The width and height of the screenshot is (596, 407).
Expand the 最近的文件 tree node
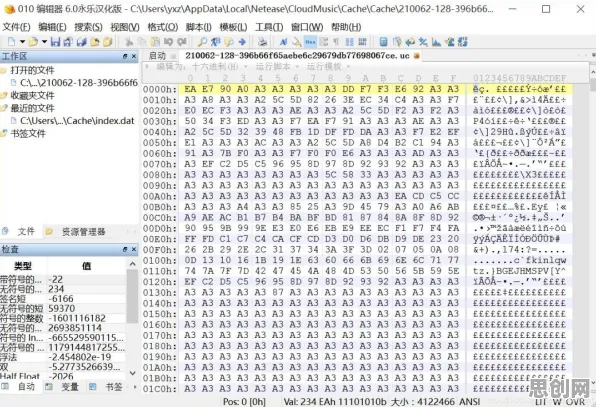[28, 108]
